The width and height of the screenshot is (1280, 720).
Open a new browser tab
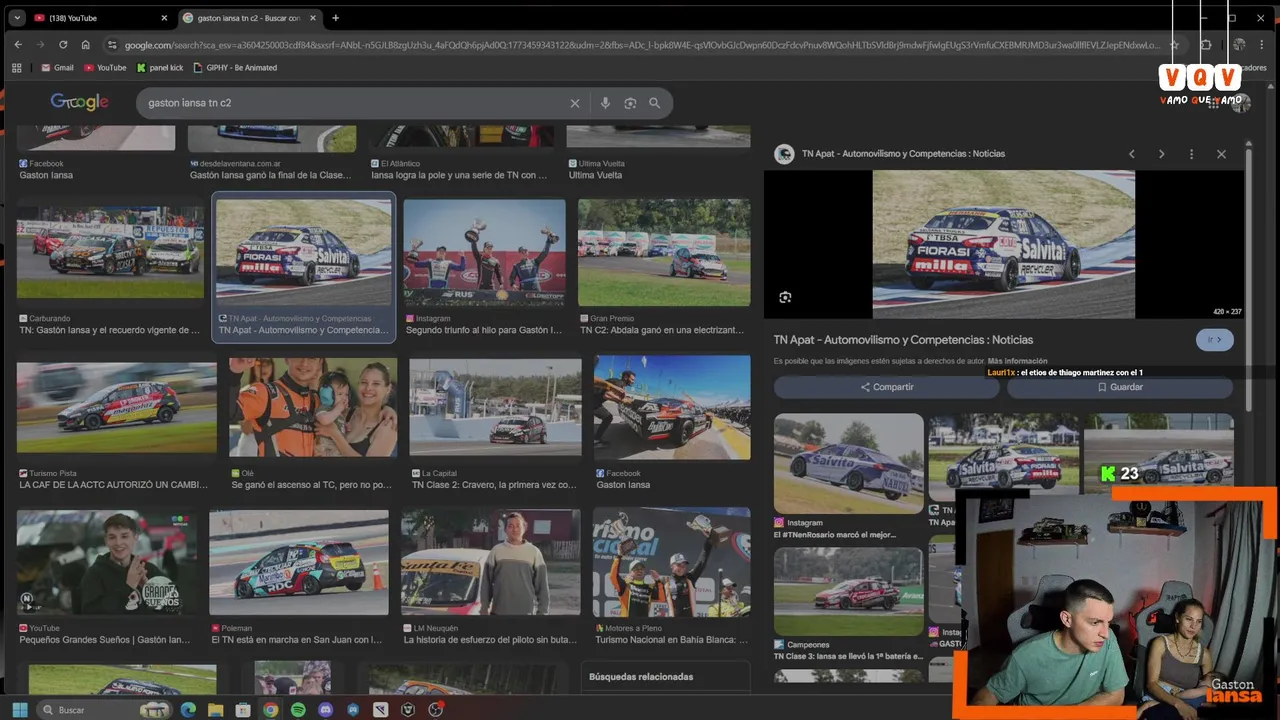coord(335,18)
